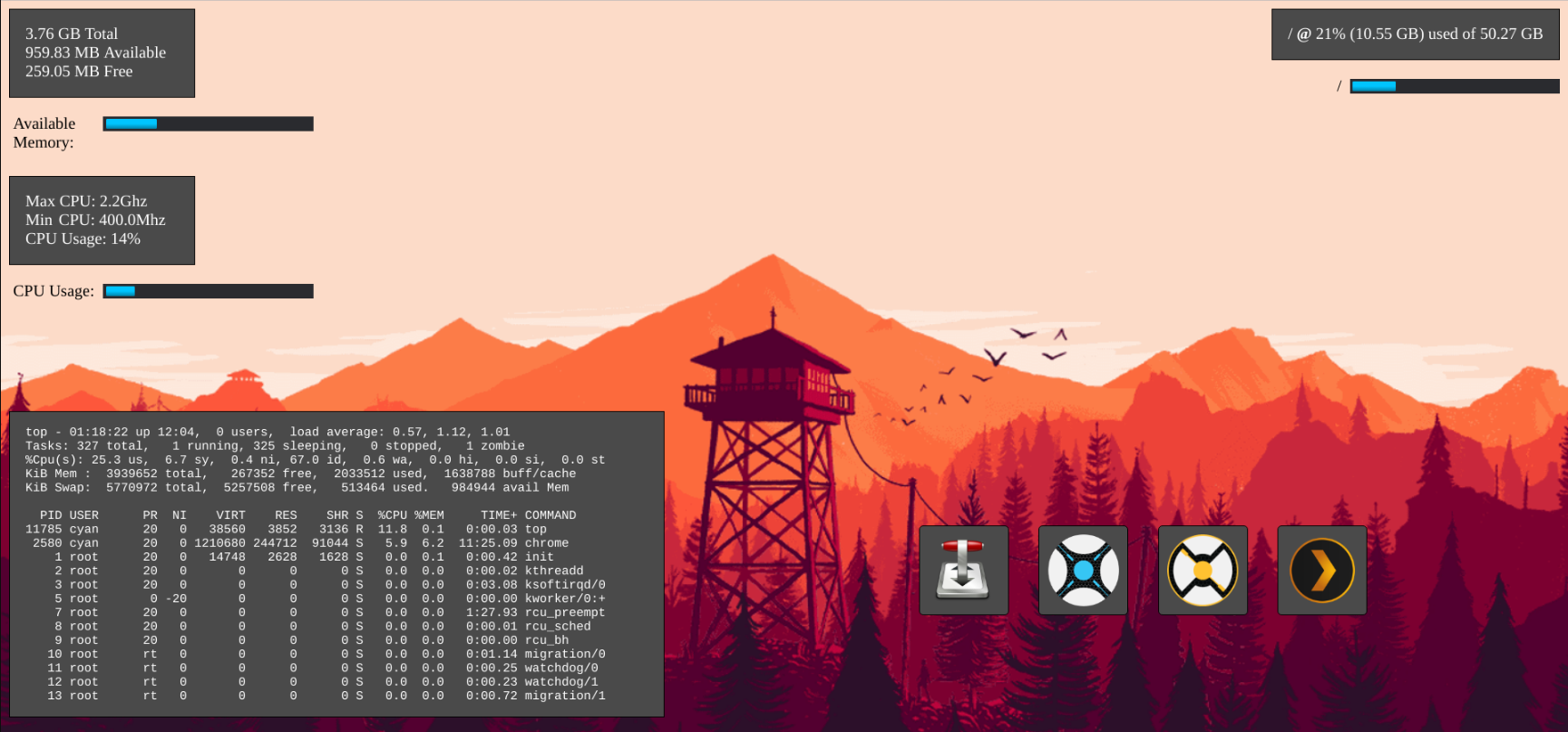Click the TIME+ column header
This screenshot has height=732, width=1568.
coord(499,515)
